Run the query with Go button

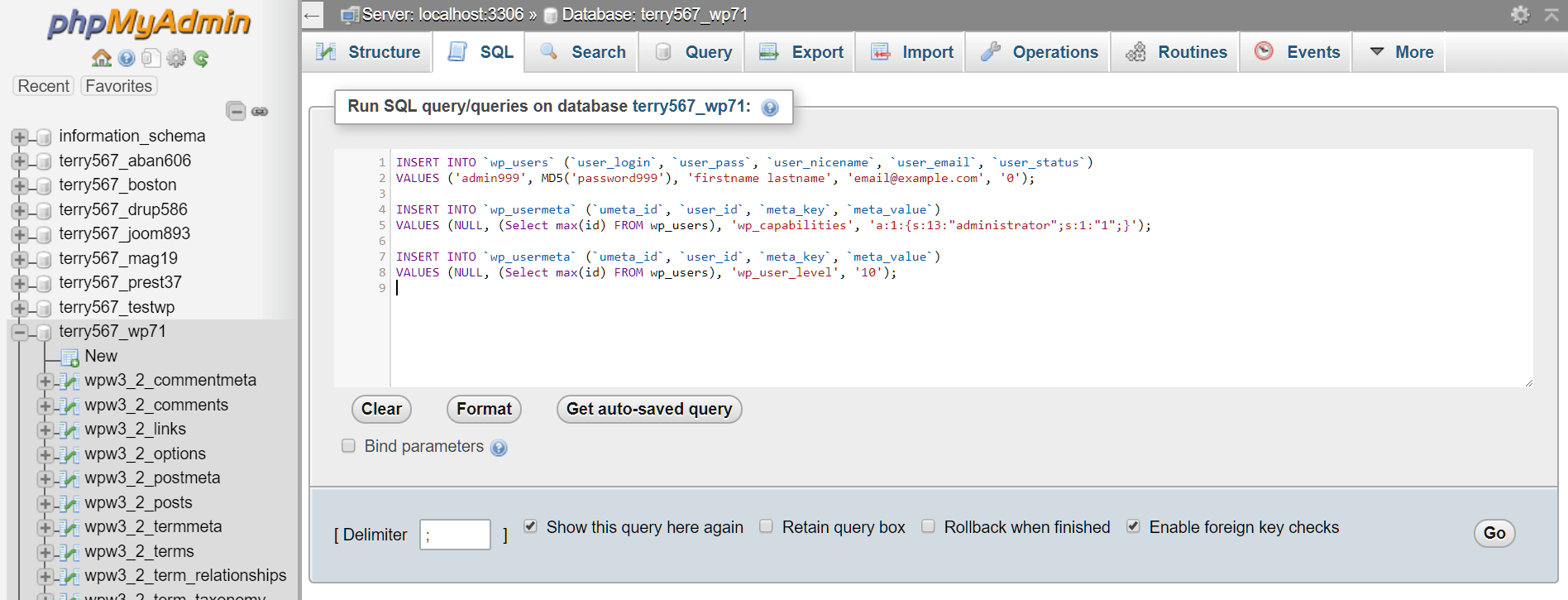coord(1494,533)
